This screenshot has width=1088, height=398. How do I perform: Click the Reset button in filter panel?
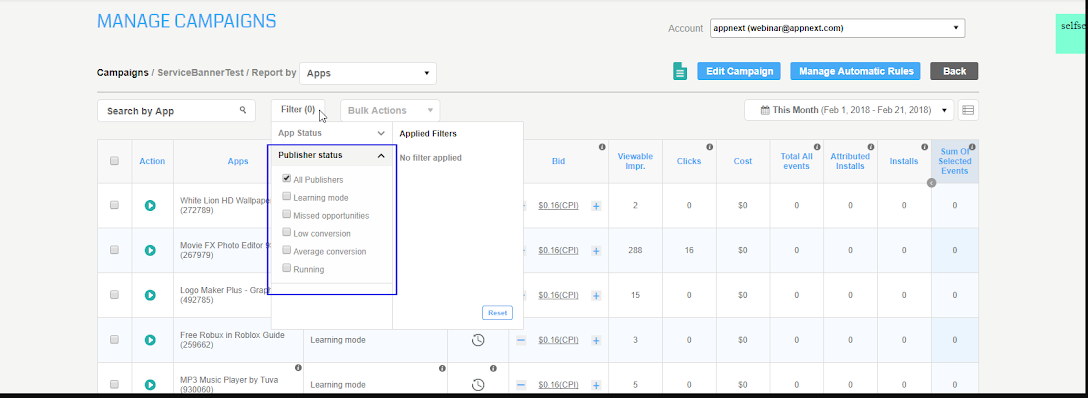point(498,313)
